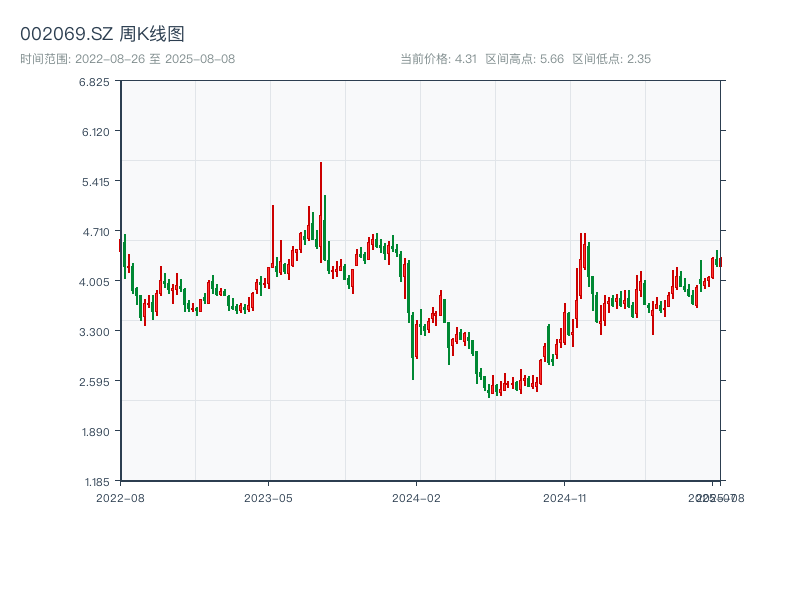This screenshot has width=800, height=600.
Task: Click the tallest red candle at the 5.66 peak
Action: 321,212
